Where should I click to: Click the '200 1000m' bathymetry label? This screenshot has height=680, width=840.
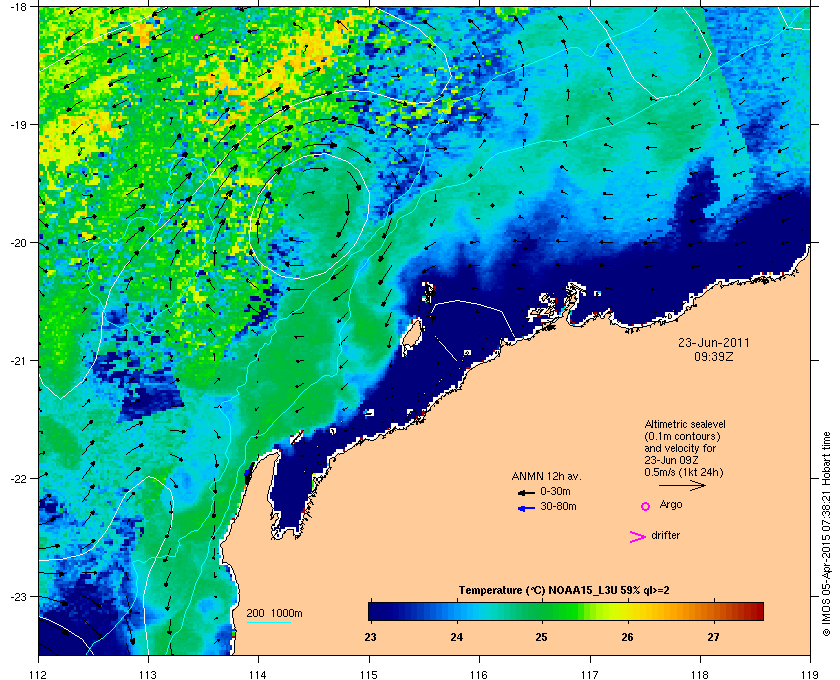(274, 614)
